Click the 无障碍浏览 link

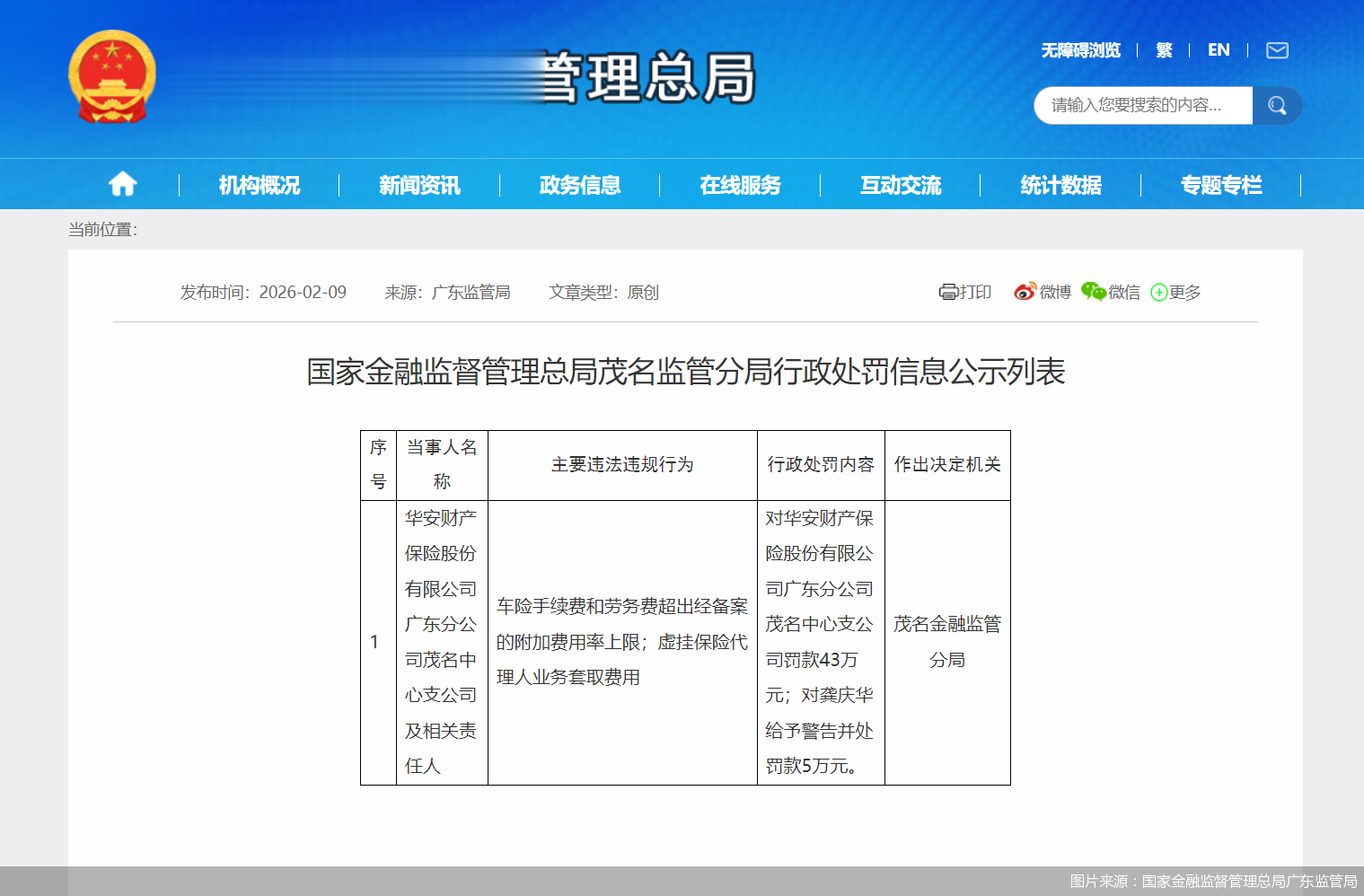pyautogui.click(x=1080, y=50)
